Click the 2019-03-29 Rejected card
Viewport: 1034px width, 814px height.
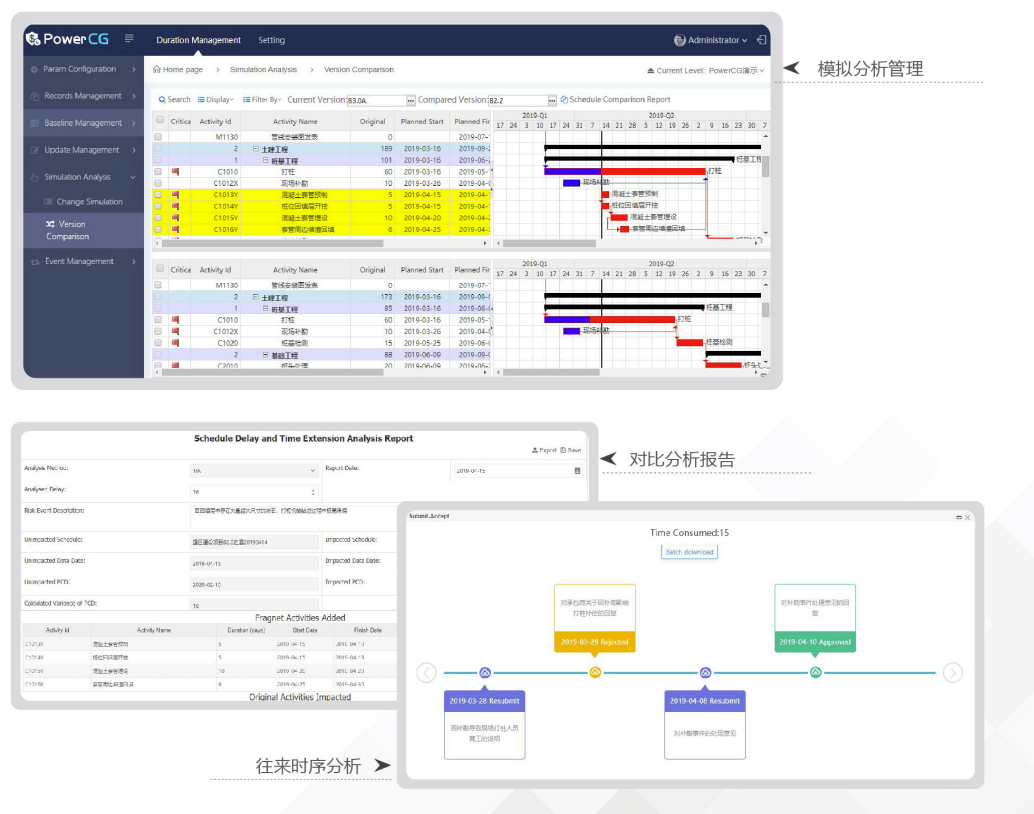click(x=595, y=618)
